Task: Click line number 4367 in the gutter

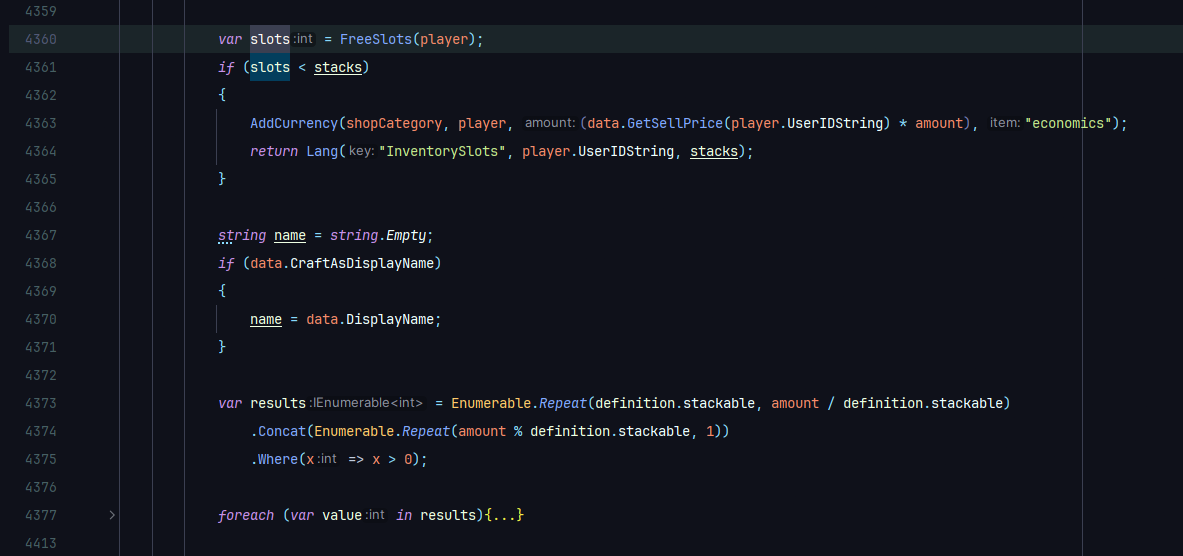Action: pyautogui.click(x=41, y=235)
